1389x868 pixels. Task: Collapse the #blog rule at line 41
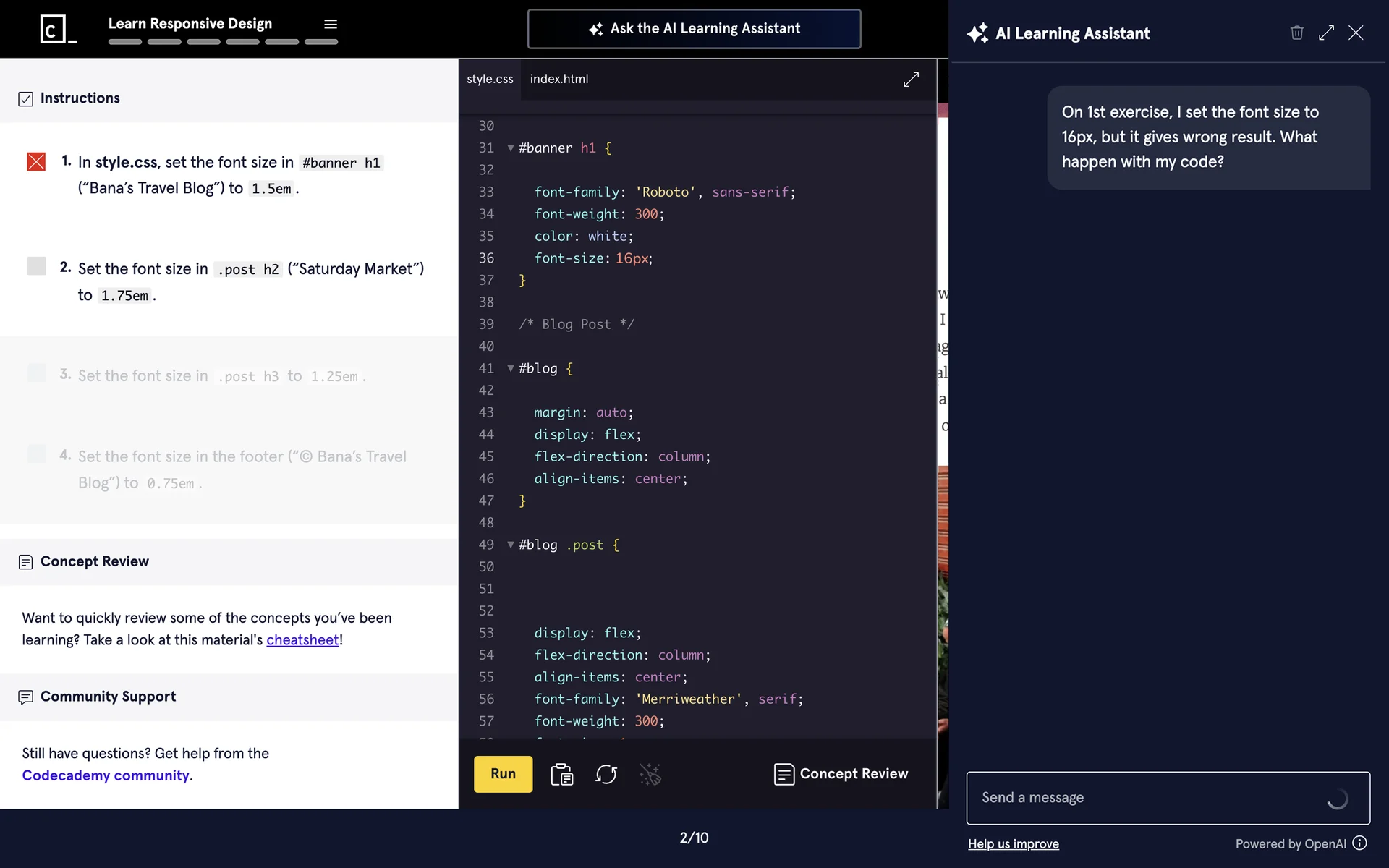click(x=511, y=368)
